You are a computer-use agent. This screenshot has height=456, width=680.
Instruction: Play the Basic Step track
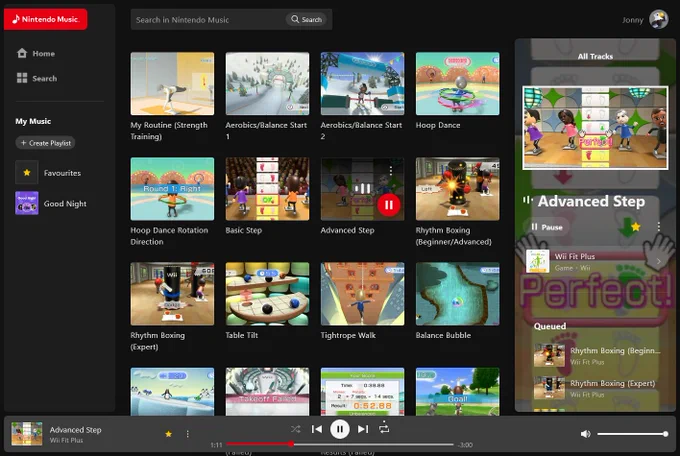(x=267, y=189)
